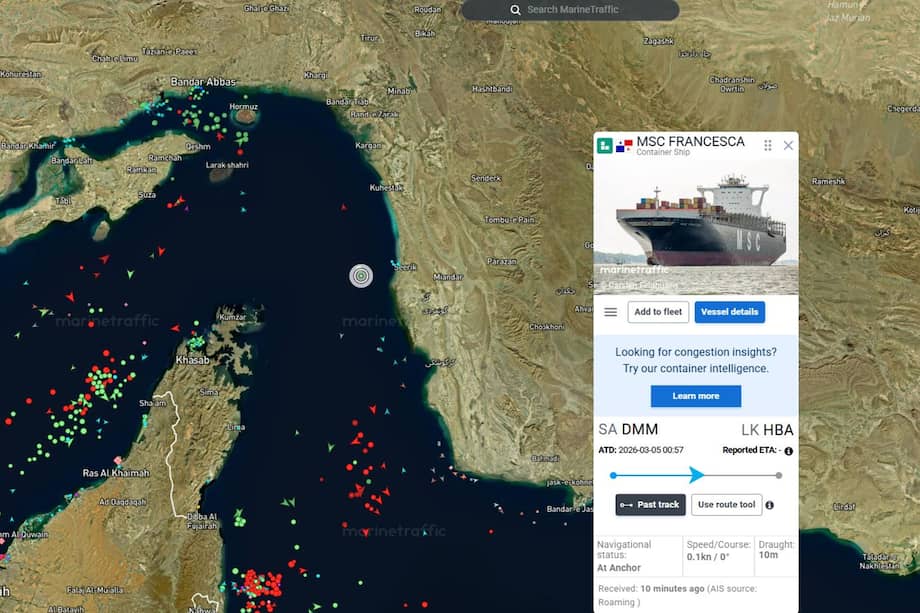Click the MarineTraffic search input field
920x613 pixels.
580,9
